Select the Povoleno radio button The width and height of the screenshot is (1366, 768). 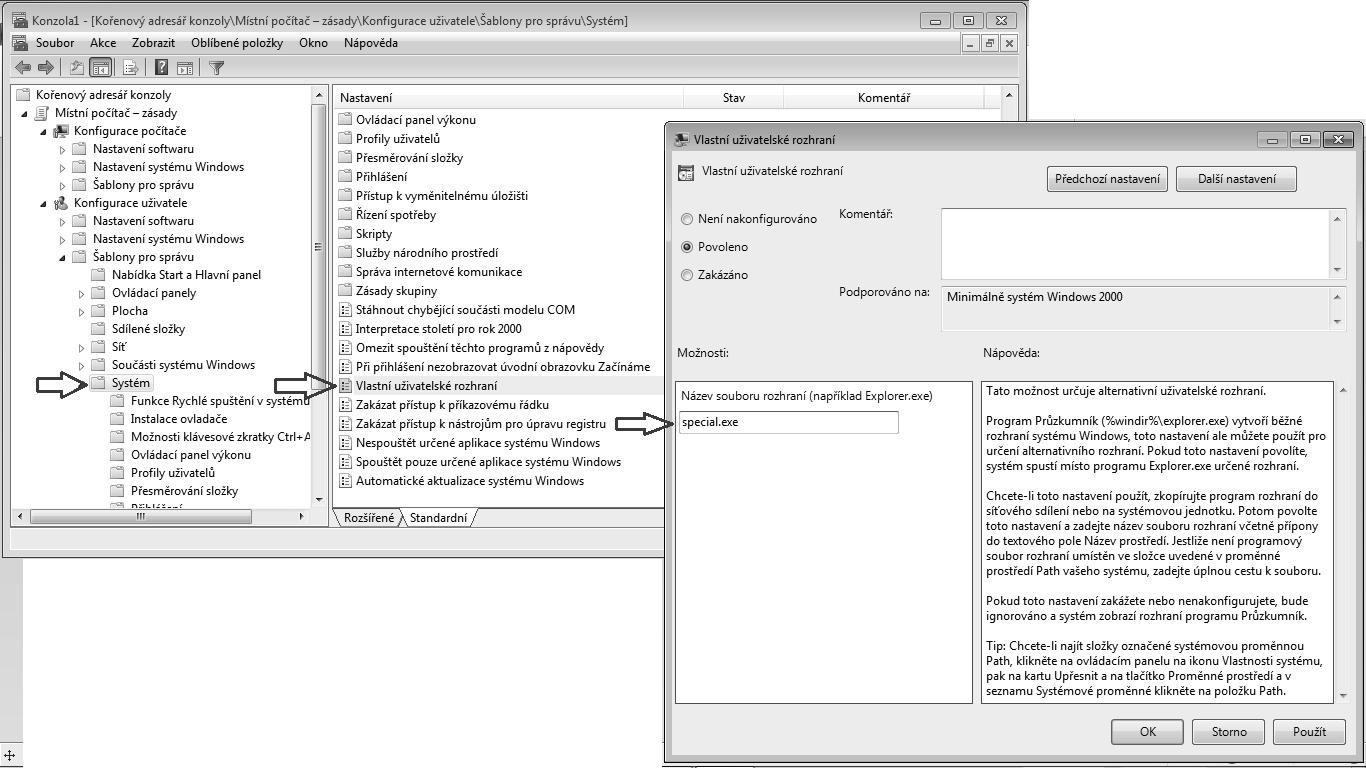point(687,247)
